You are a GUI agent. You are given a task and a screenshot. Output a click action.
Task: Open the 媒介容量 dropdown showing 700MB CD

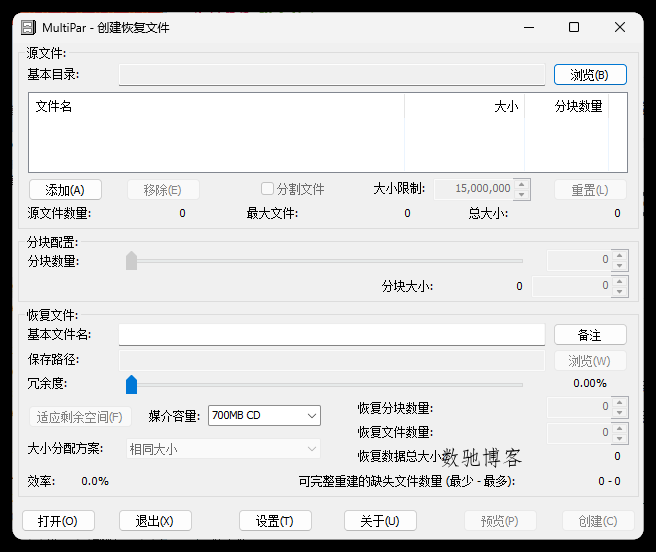tap(264, 415)
